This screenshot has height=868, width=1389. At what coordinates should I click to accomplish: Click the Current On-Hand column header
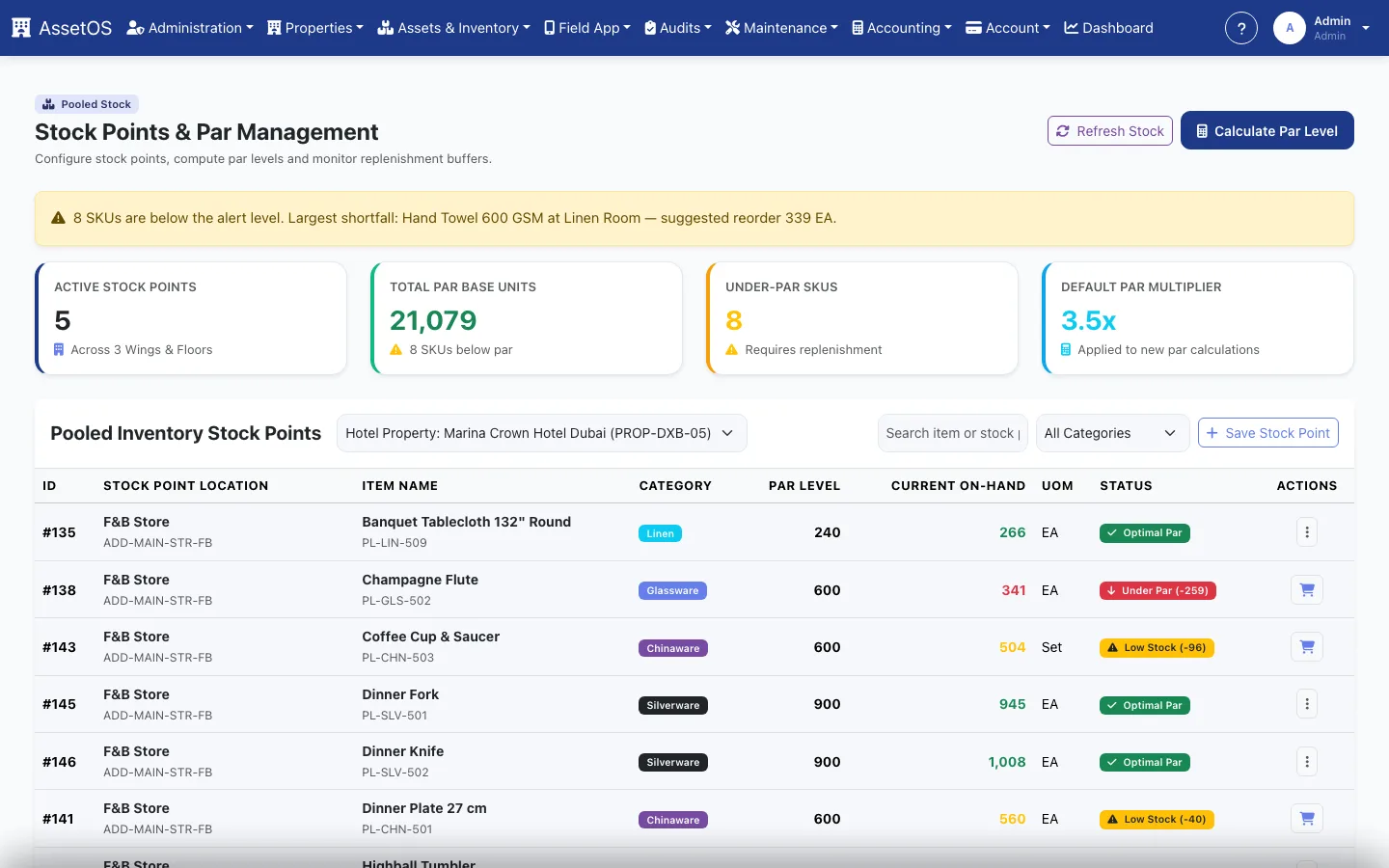pyautogui.click(x=958, y=486)
